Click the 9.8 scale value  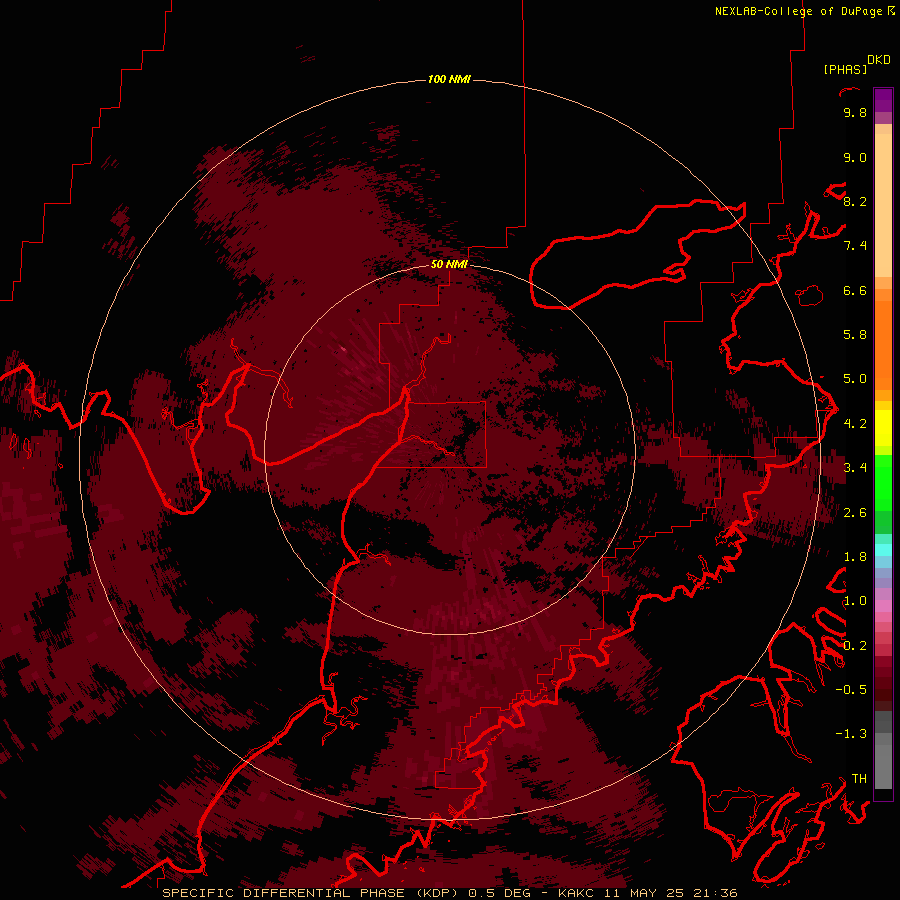(x=855, y=112)
